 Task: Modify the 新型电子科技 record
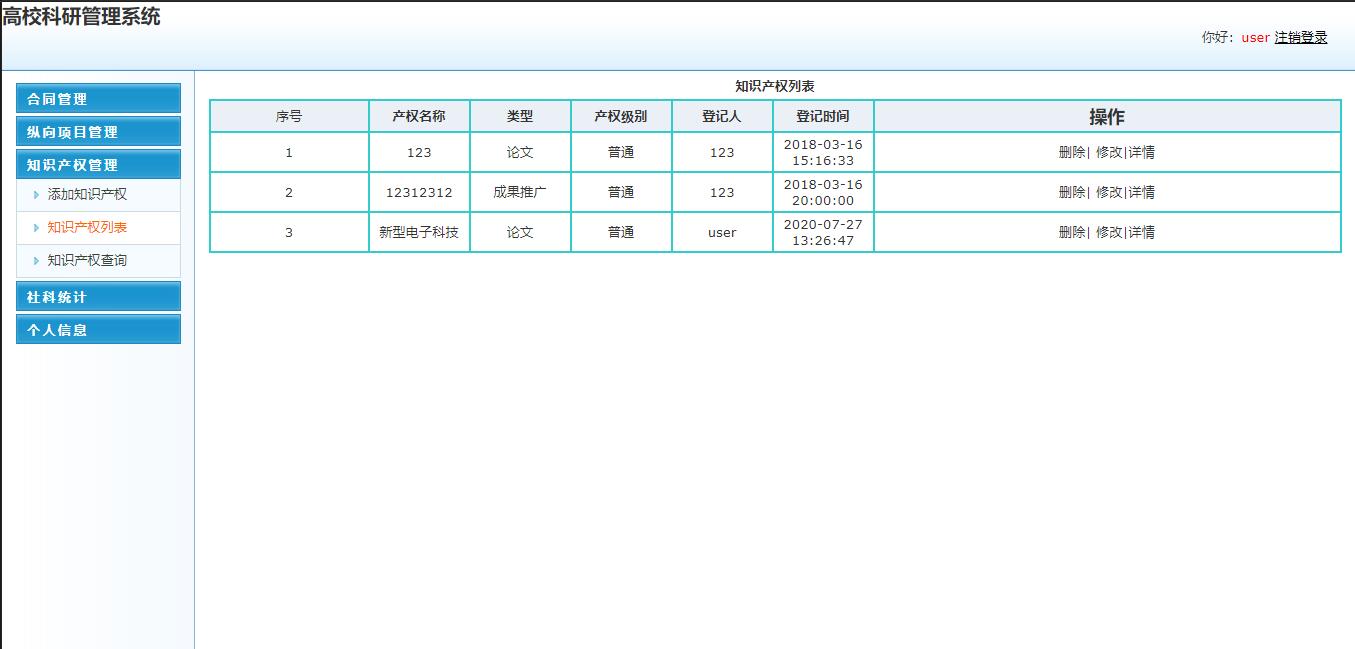pyautogui.click(x=1110, y=232)
